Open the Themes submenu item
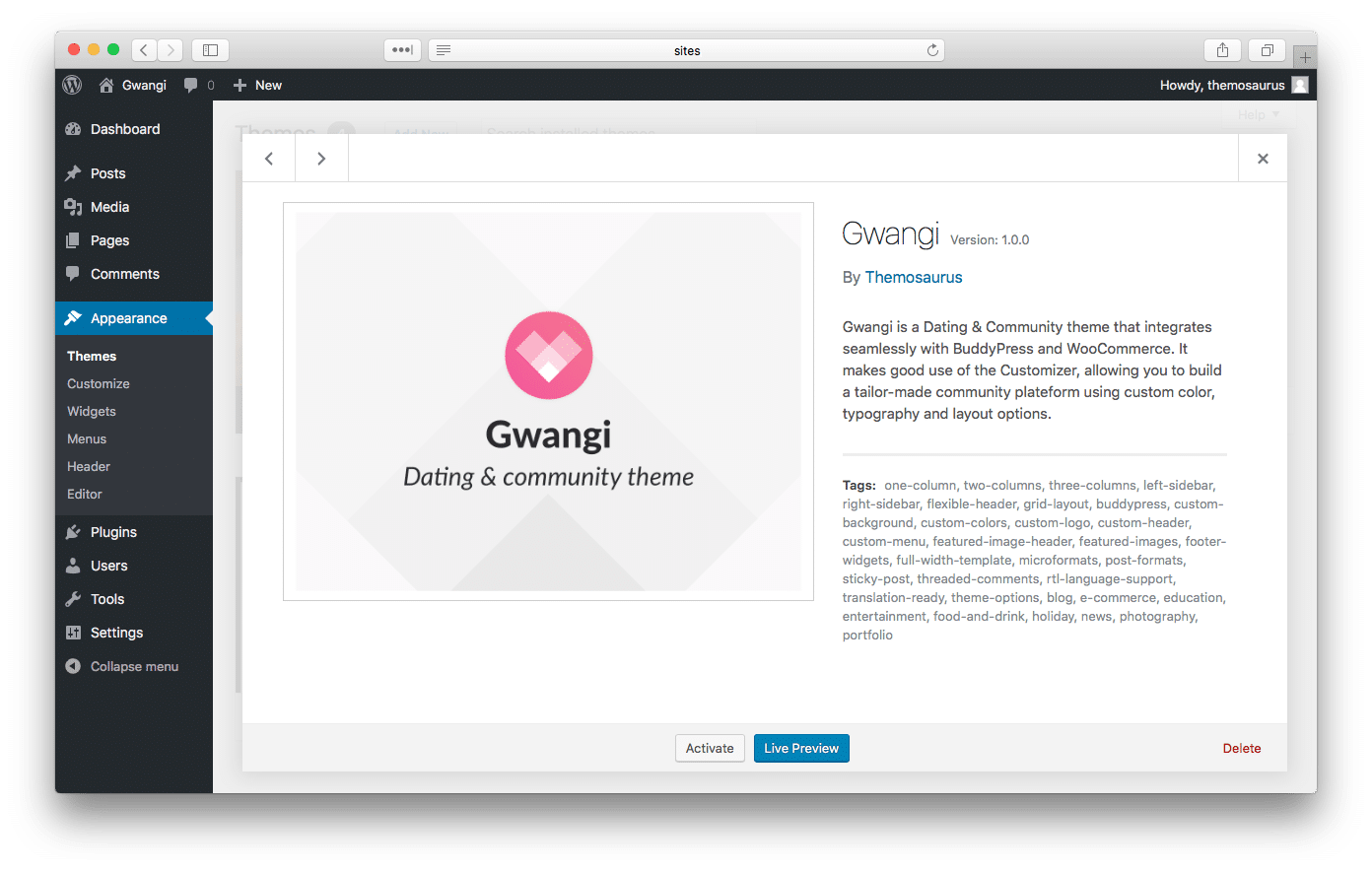Image resolution: width=1372 pixels, height=872 pixels. [92, 356]
